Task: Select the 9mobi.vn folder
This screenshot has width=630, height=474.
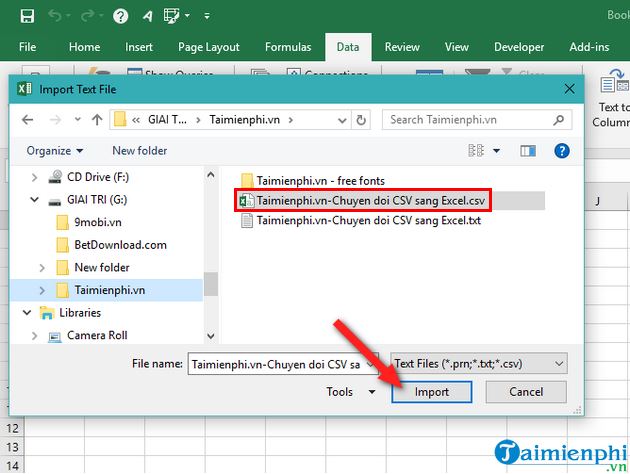Action: [x=97, y=222]
